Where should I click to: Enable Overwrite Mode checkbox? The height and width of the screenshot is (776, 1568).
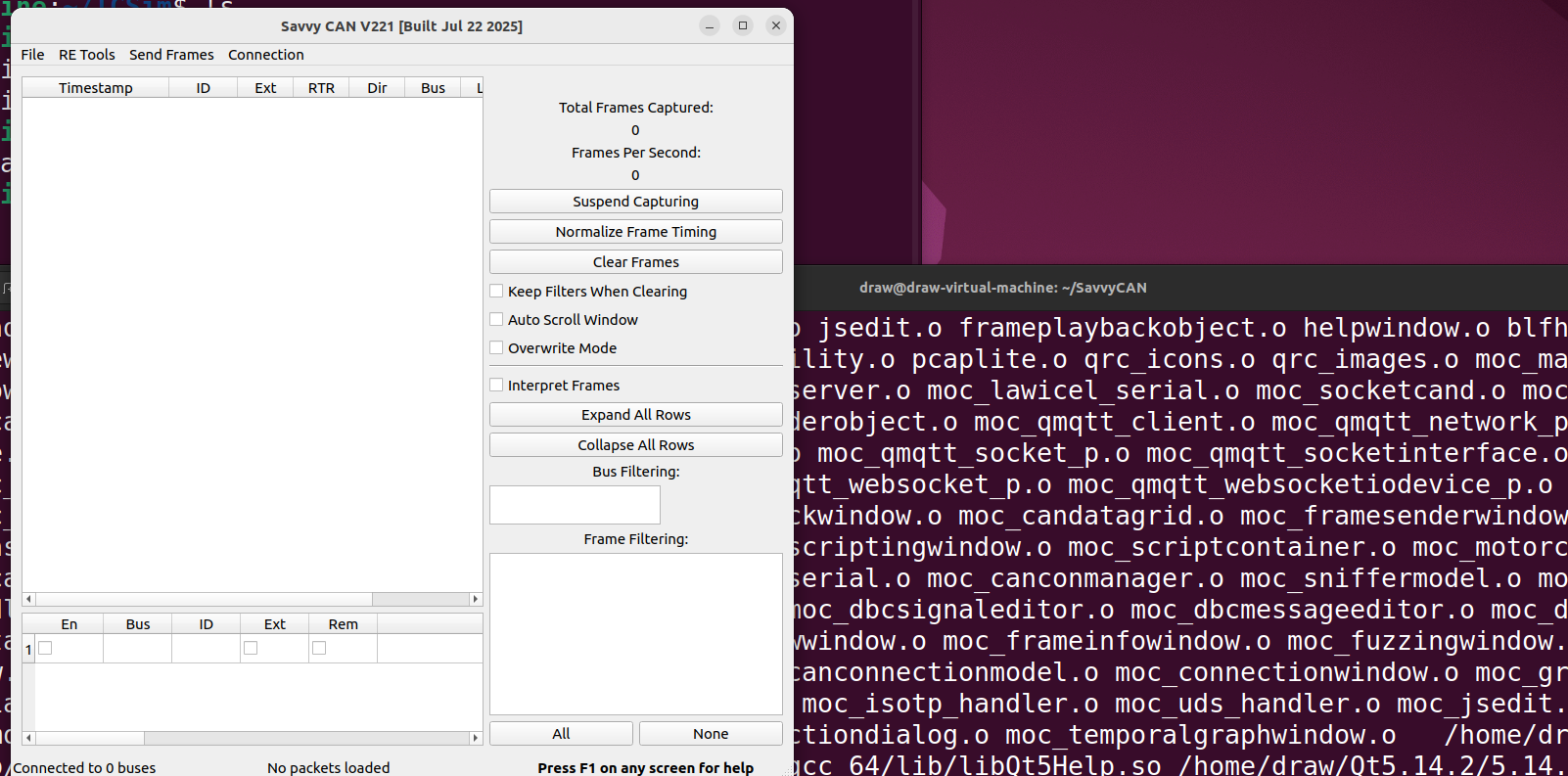(497, 348)
